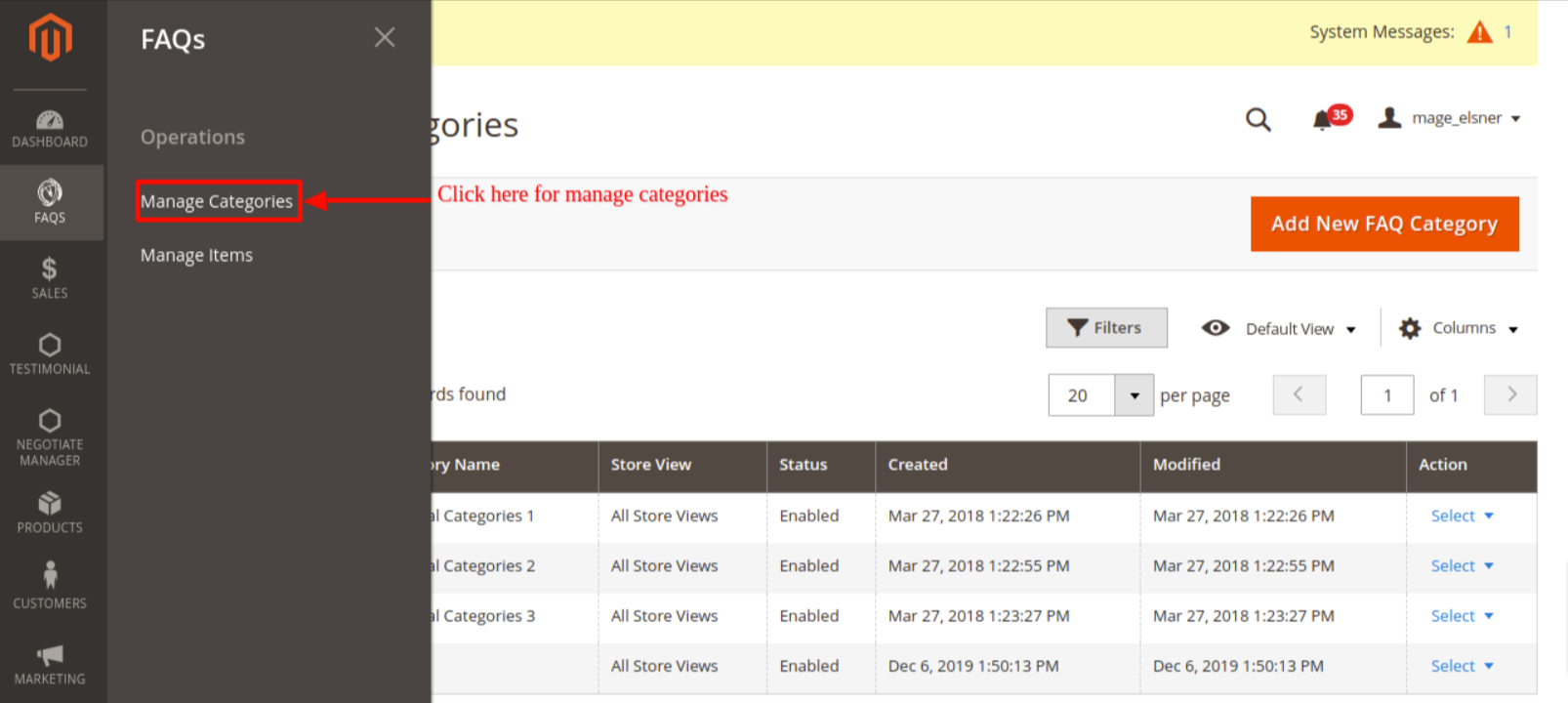This screenshot has height=703, width=1568.
Task: Expand the Columns dropdown
Action: pyautogui.click(x=1459, y=329)
